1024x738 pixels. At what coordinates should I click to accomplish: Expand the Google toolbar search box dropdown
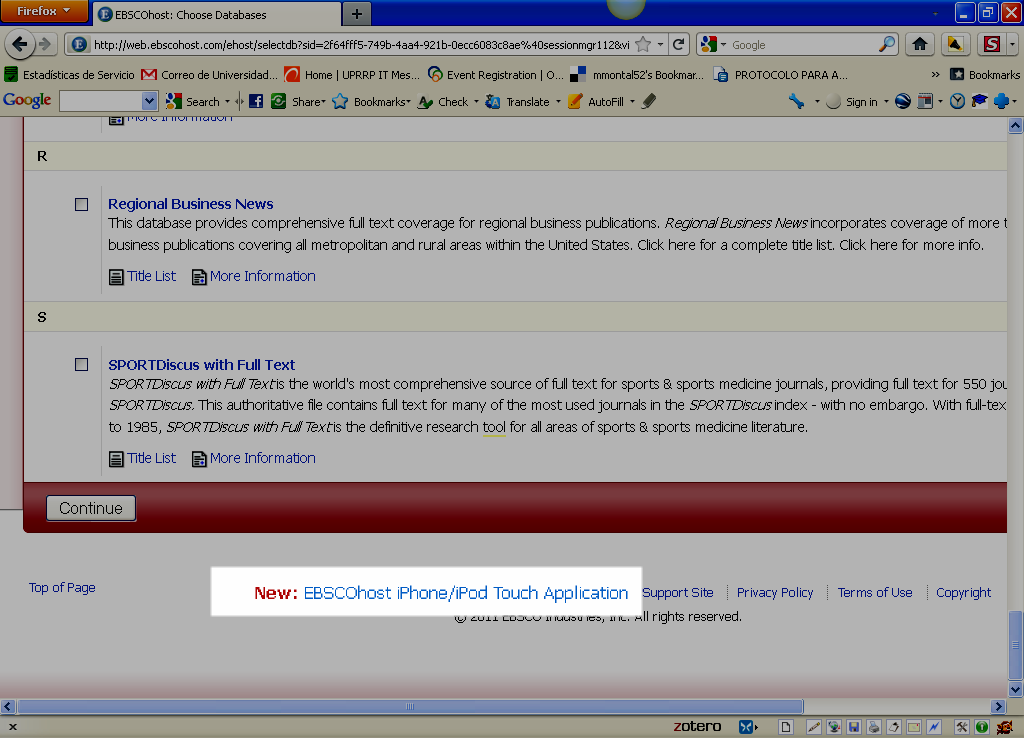[x=150, y=101]
